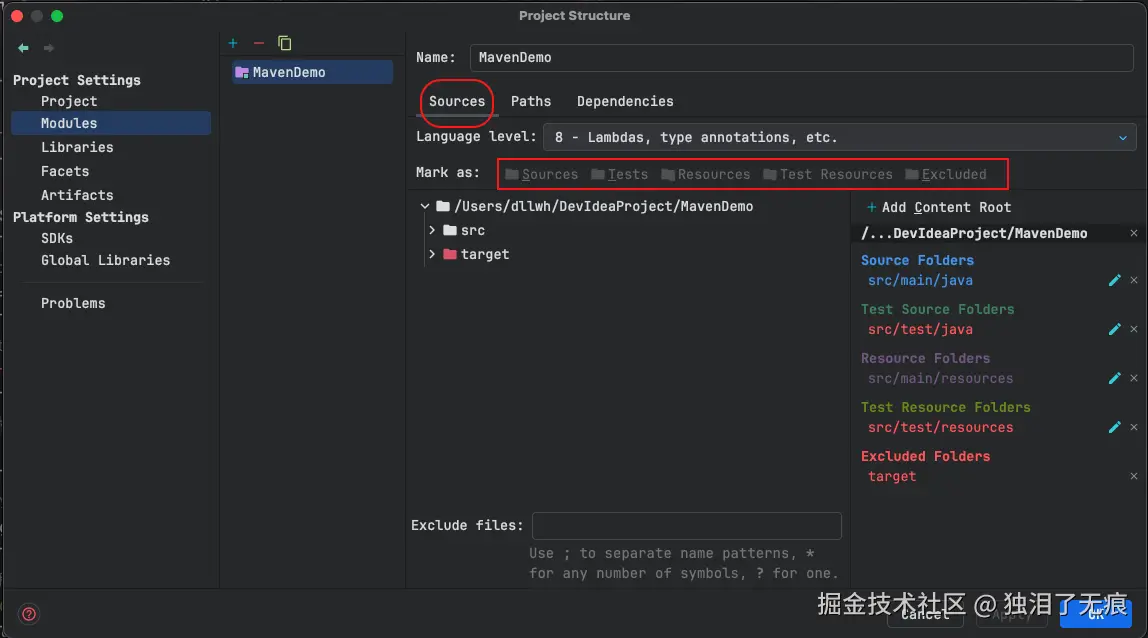The height and width of the screenshot is (638, 1148).
Task: Click the Exclude files input field
Action: [686, 526]
